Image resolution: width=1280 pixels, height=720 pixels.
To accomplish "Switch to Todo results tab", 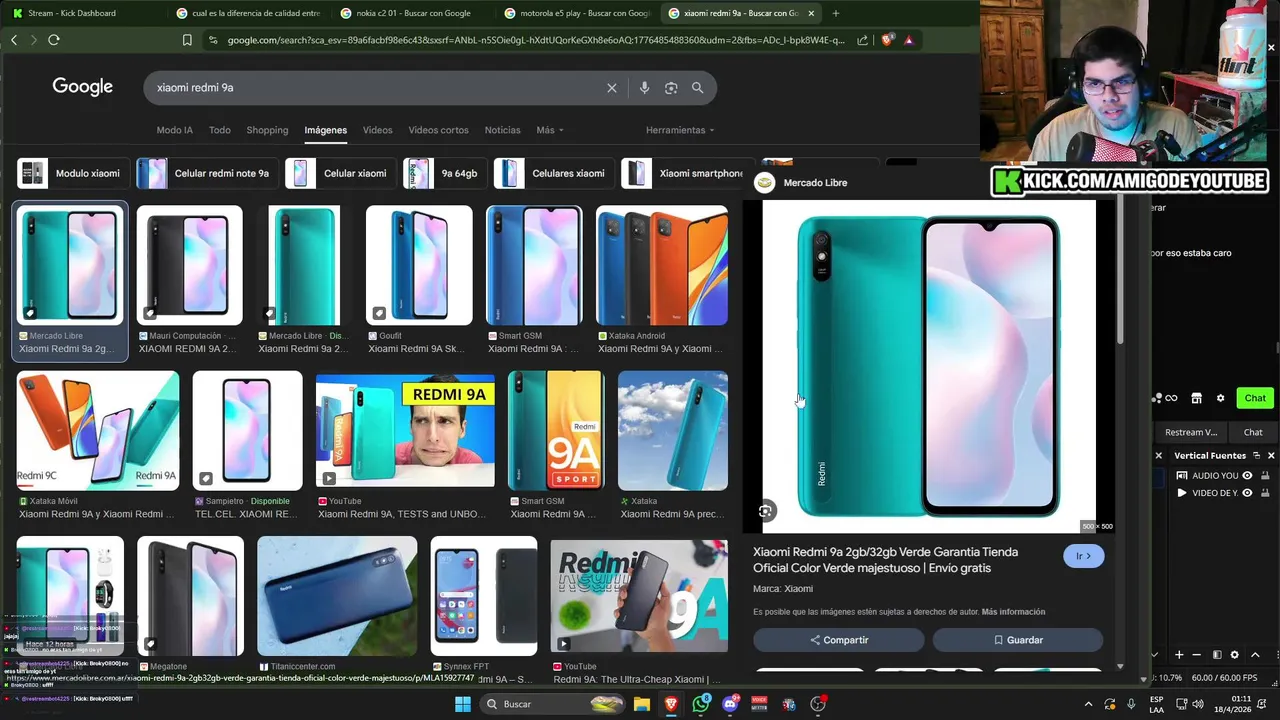I will coord(220,130).
